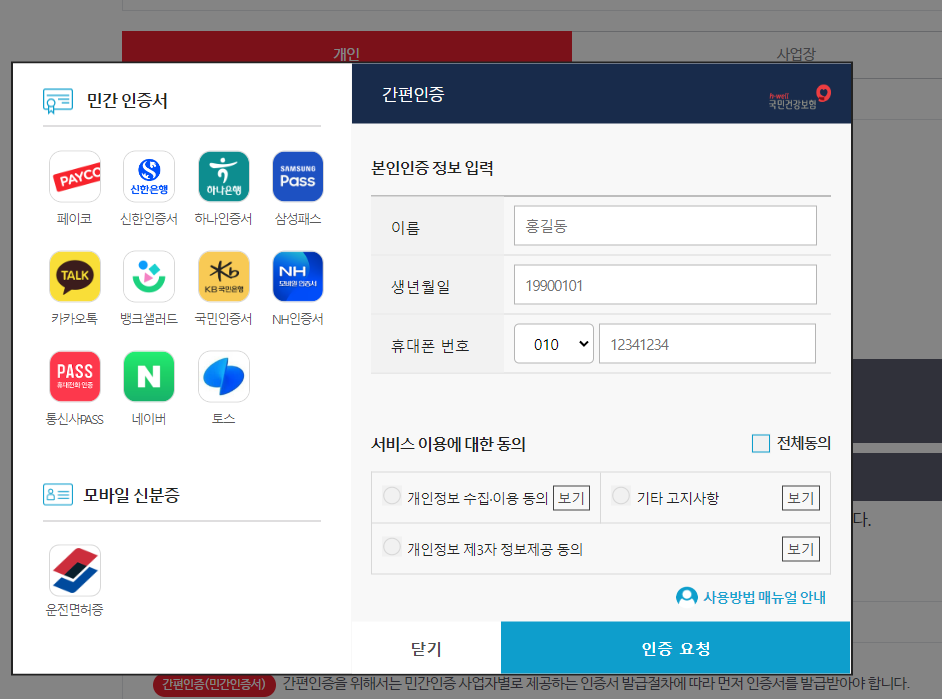Open the 010 phone prefix dropdown
The height and width of the screenshot is (699, 942).
pos(554,344)
